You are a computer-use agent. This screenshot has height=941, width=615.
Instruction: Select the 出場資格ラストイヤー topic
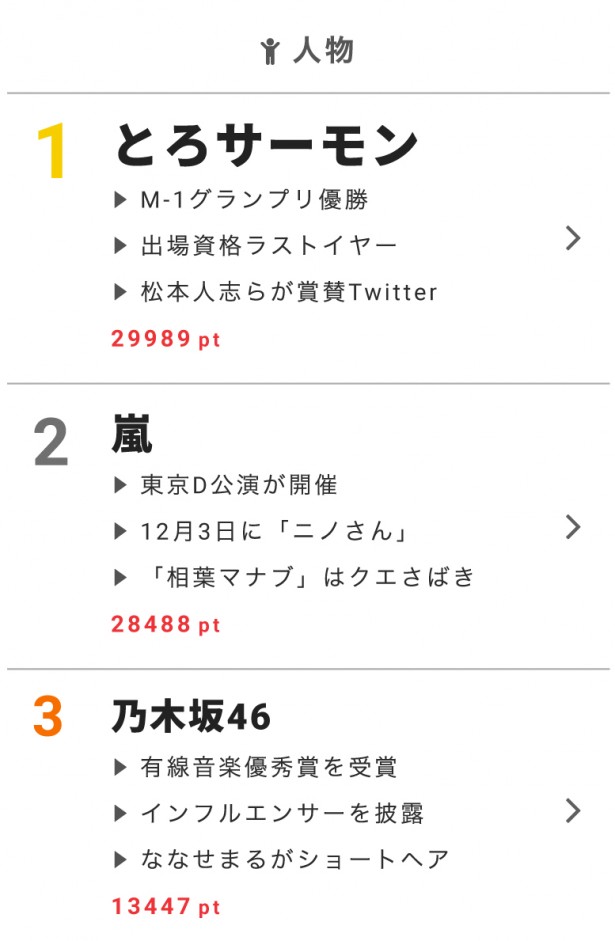point(269,245)
